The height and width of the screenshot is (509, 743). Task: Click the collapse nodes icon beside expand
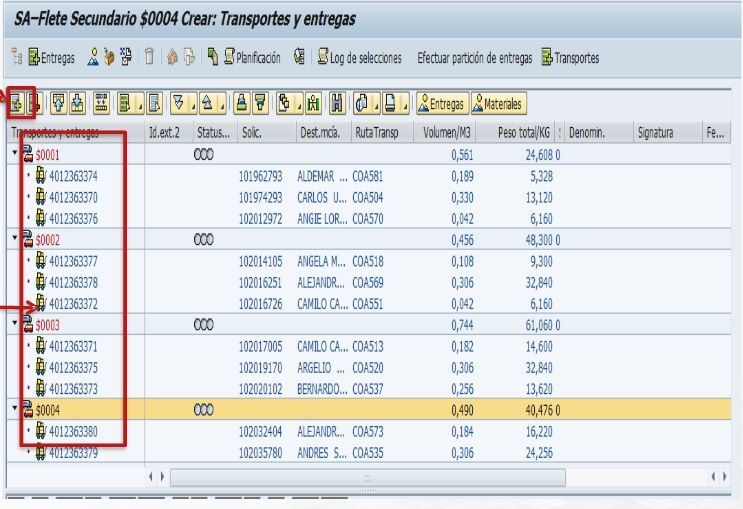pos(32,103)
